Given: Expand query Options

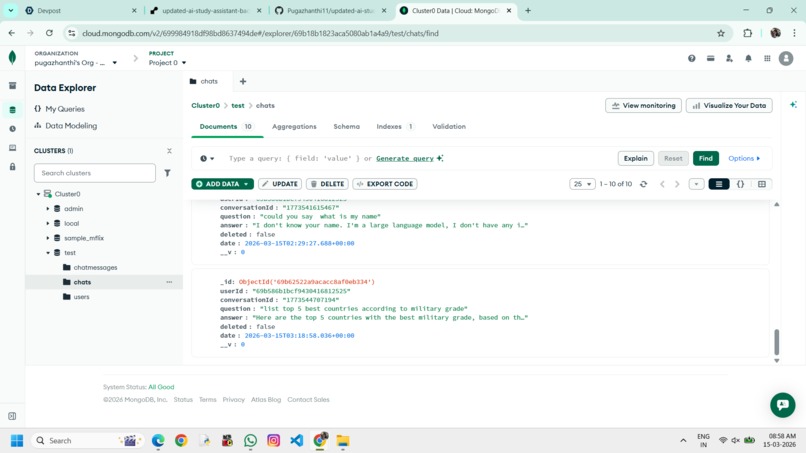Looking at the screenshot, I should coord(744,158).
